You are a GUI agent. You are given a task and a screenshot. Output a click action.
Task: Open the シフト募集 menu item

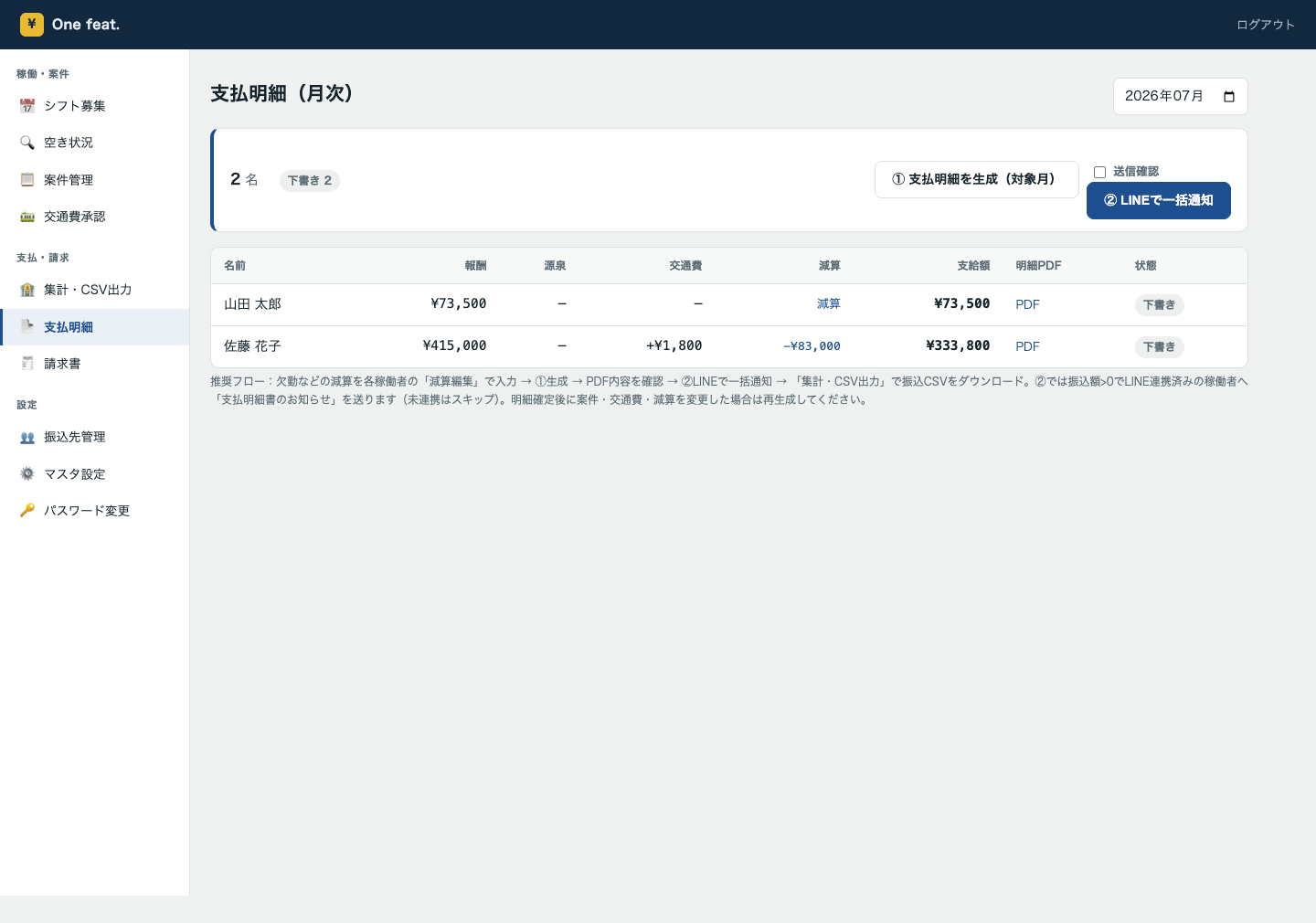(95, 106)
